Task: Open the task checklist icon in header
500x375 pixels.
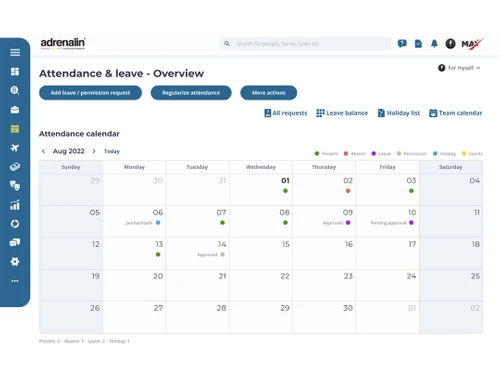Action: (x=418, y=44)
